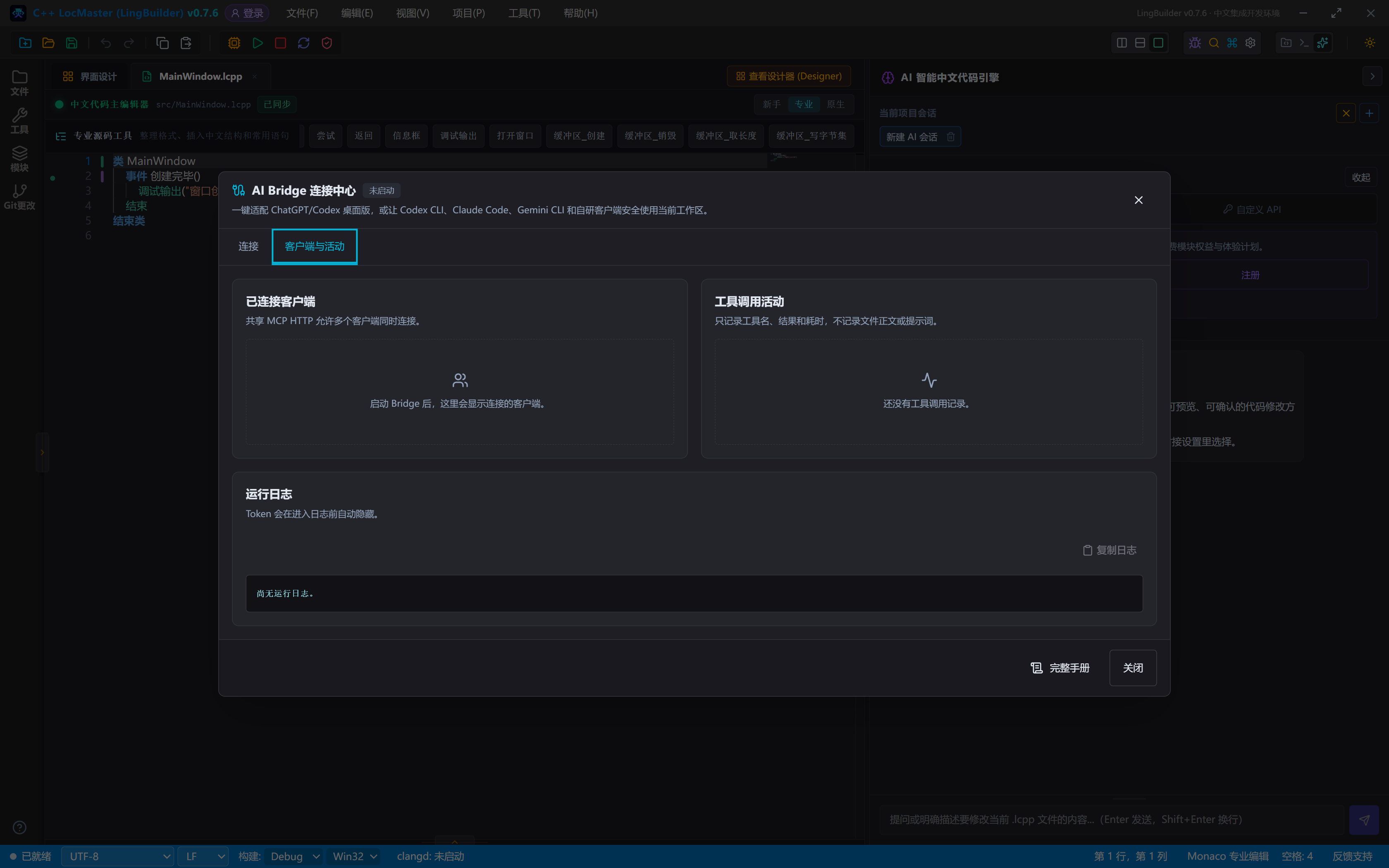Open the 帮助(H) menu
Viewport: 1389px width, 868px height.
pos(580,13)
